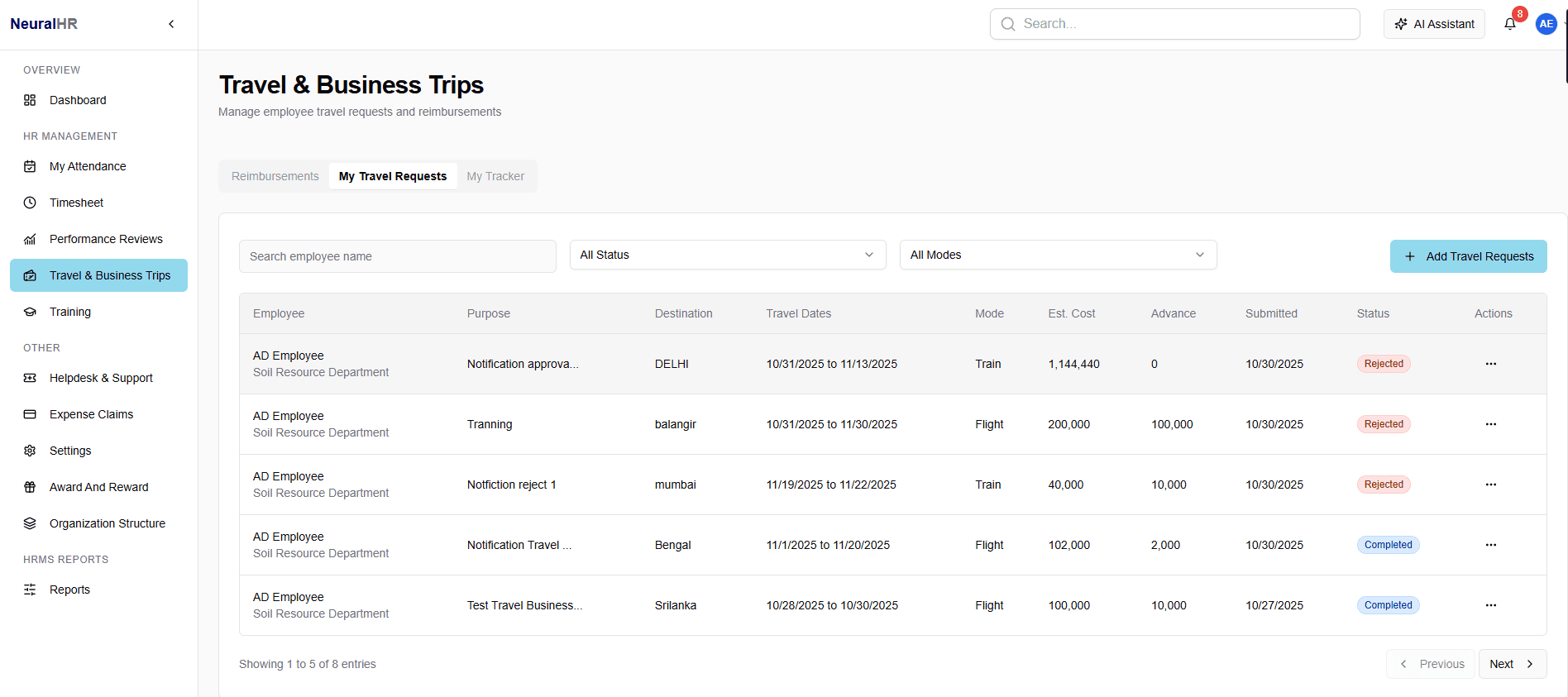Viewport: 1568px width, 697px height.
Task: Open actions menu for Srilanka trip row
Action: pos(1490,605)
